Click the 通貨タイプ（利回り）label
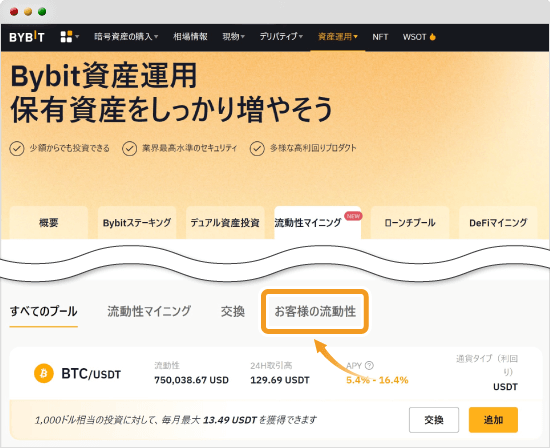 click(x=487, y=365)
